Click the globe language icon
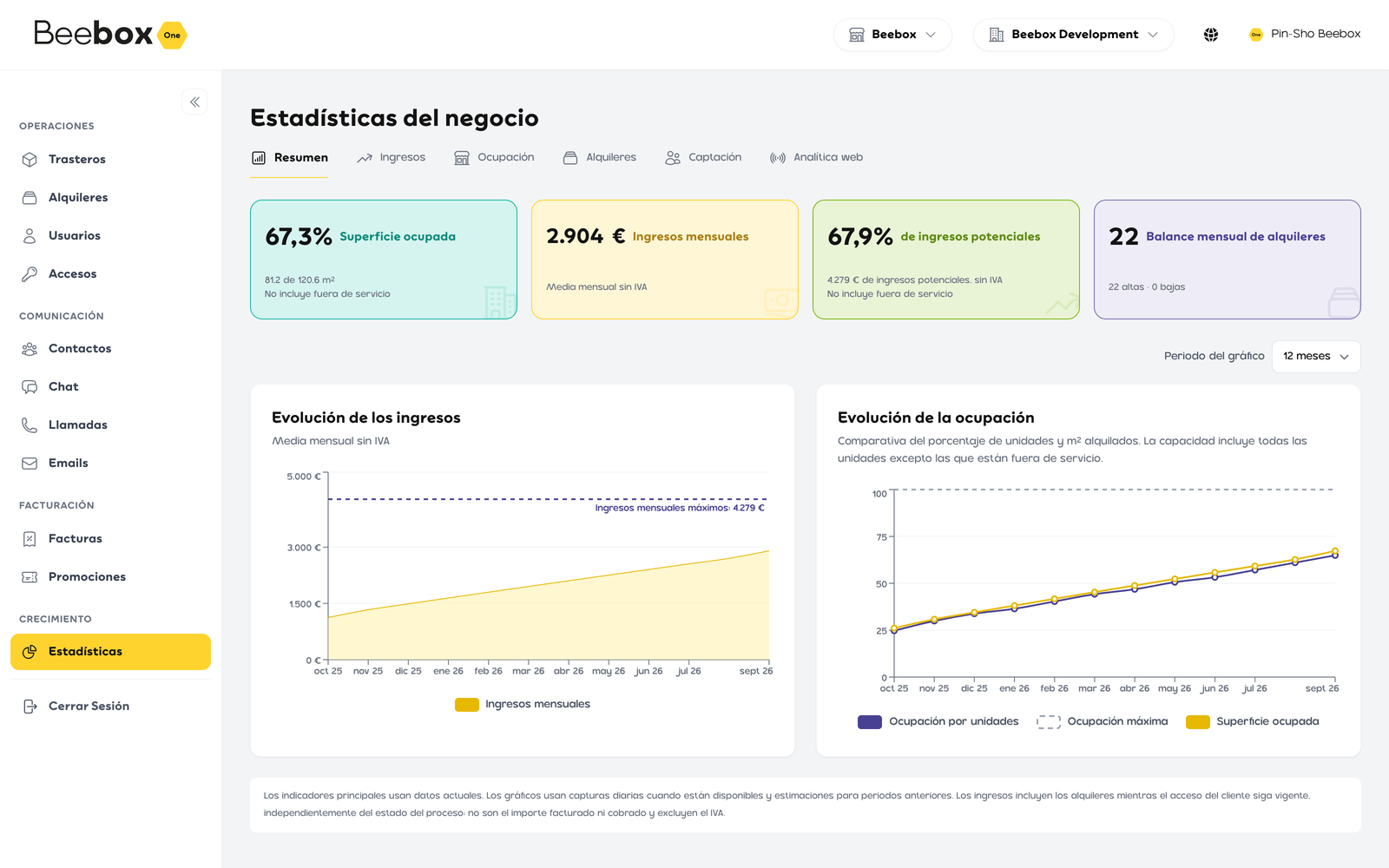 click(x=1211, y=35)
